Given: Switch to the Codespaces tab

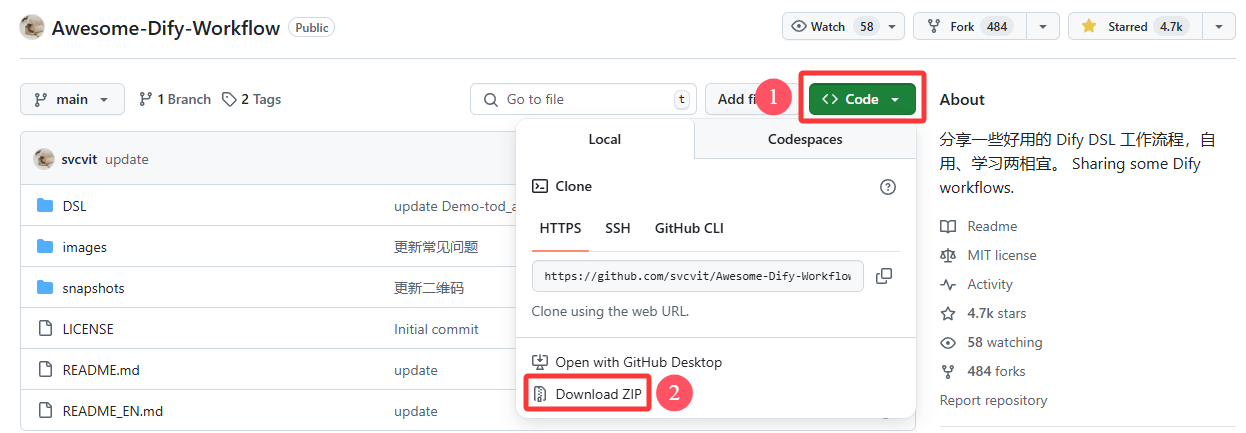Looking at the screenshot, I should [x=805, y=139].
